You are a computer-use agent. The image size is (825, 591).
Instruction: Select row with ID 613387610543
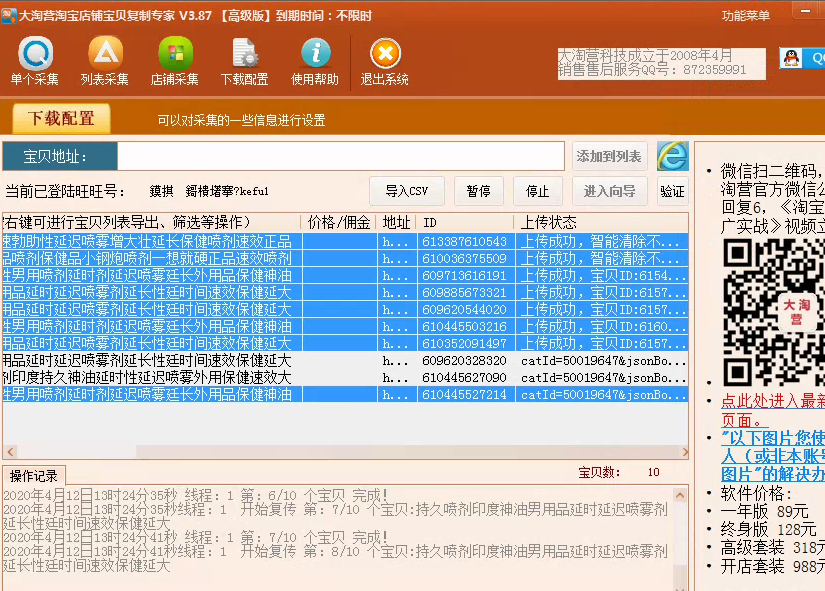pos(345,242)
